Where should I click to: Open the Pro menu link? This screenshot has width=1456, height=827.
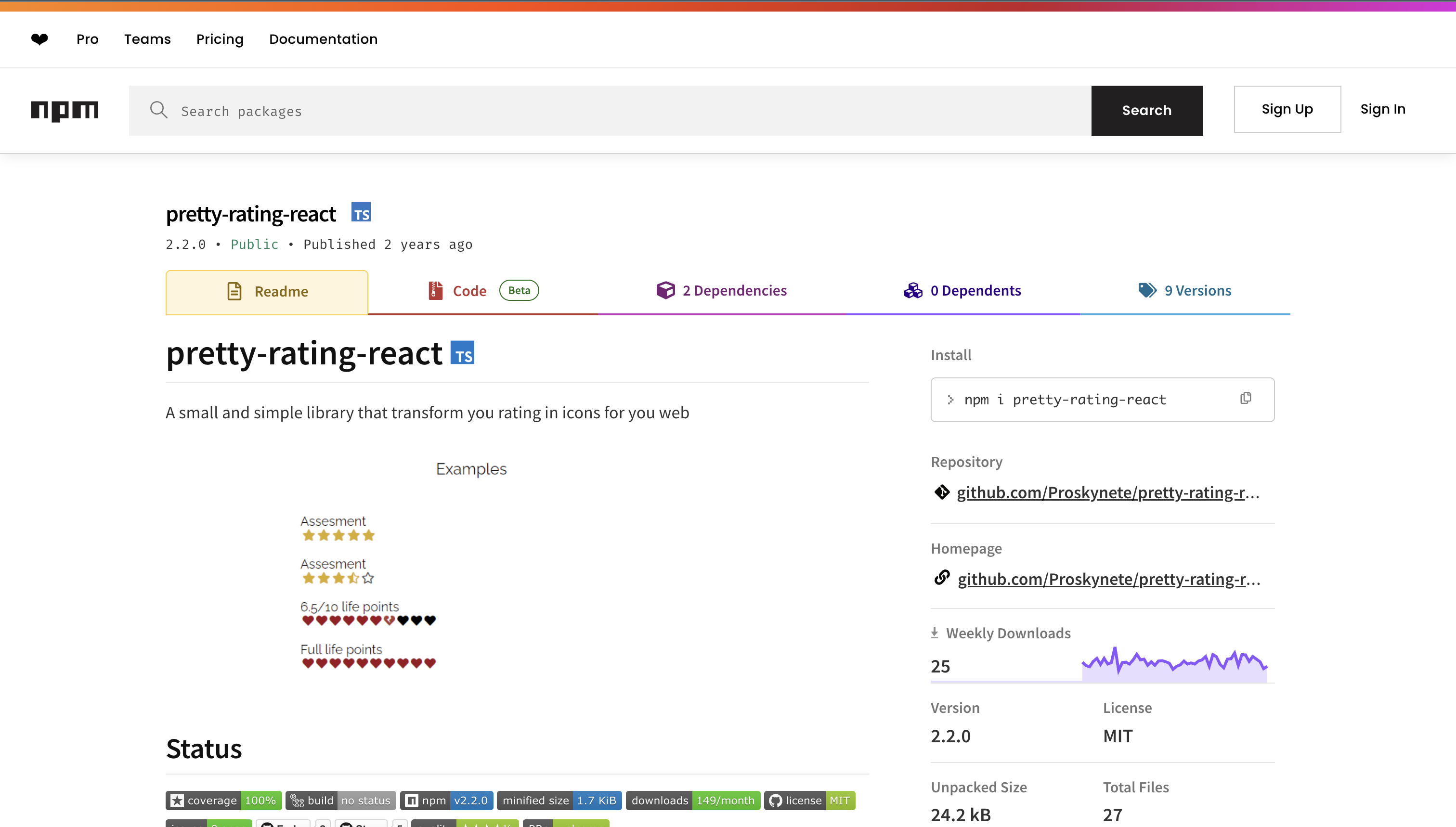[x=88, y=39]
